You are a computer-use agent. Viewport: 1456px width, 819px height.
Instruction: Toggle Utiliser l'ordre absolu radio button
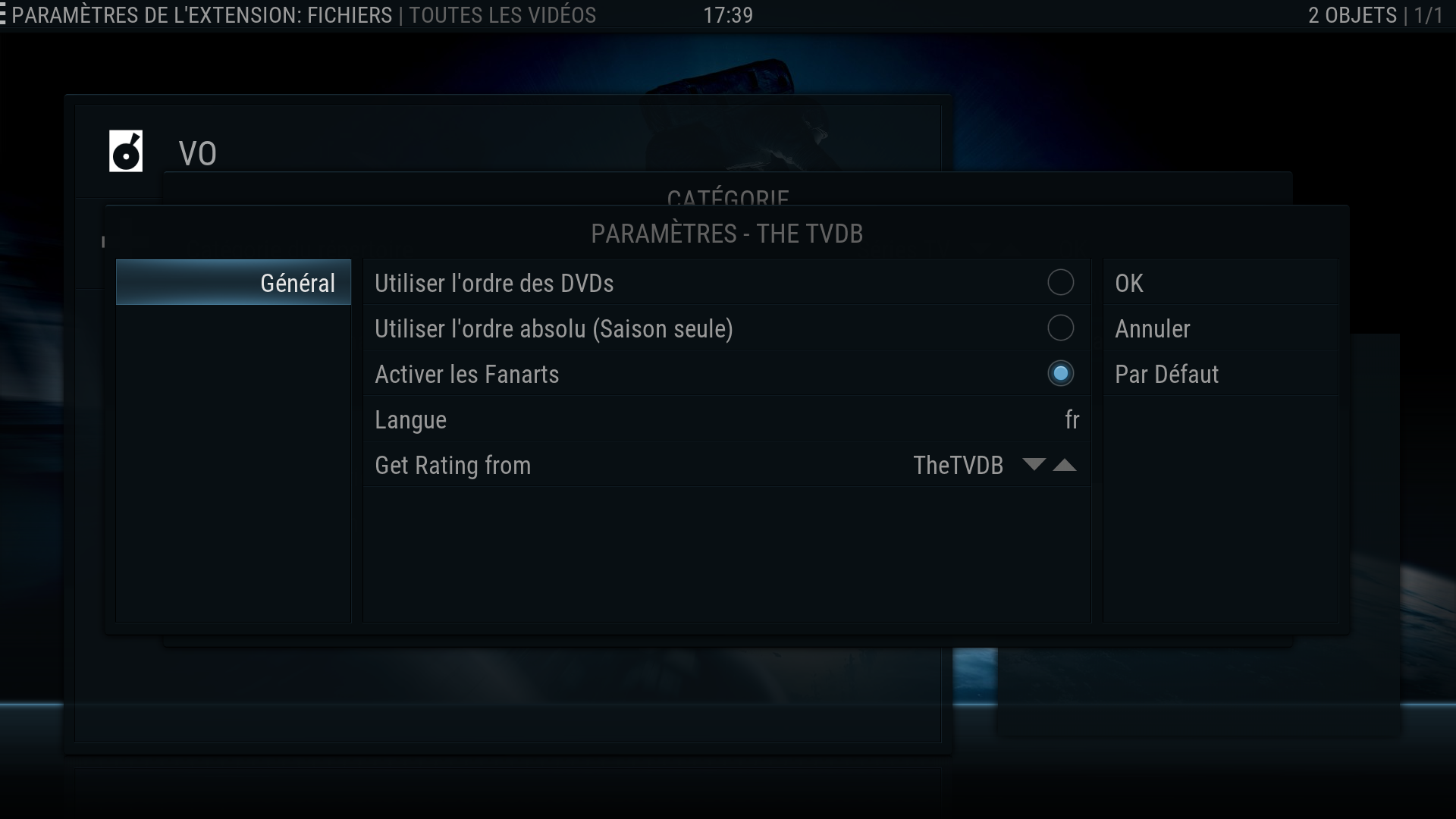[1060, 328]
